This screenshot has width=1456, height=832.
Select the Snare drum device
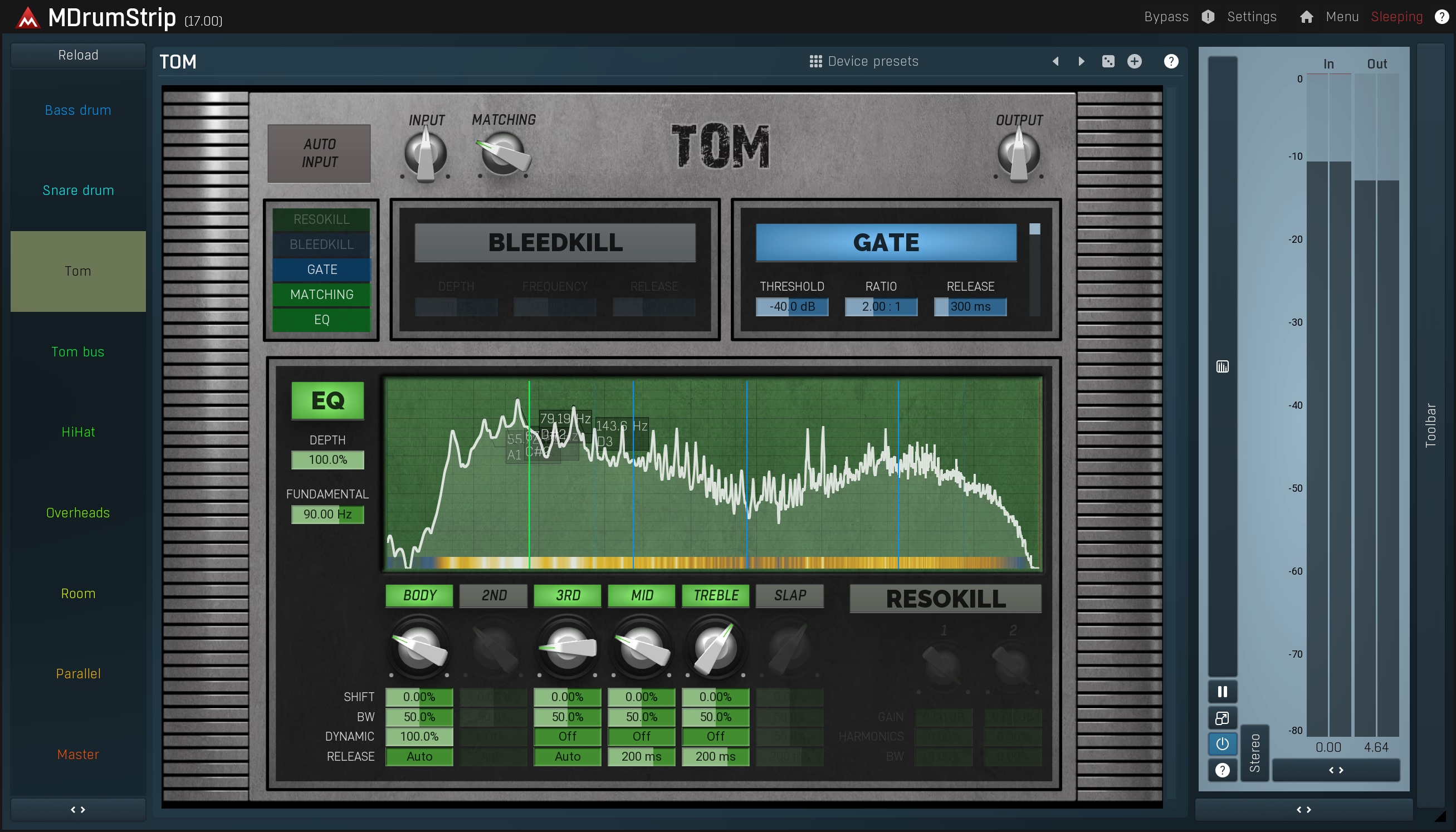pyautogui.click(x=78, y=190)
